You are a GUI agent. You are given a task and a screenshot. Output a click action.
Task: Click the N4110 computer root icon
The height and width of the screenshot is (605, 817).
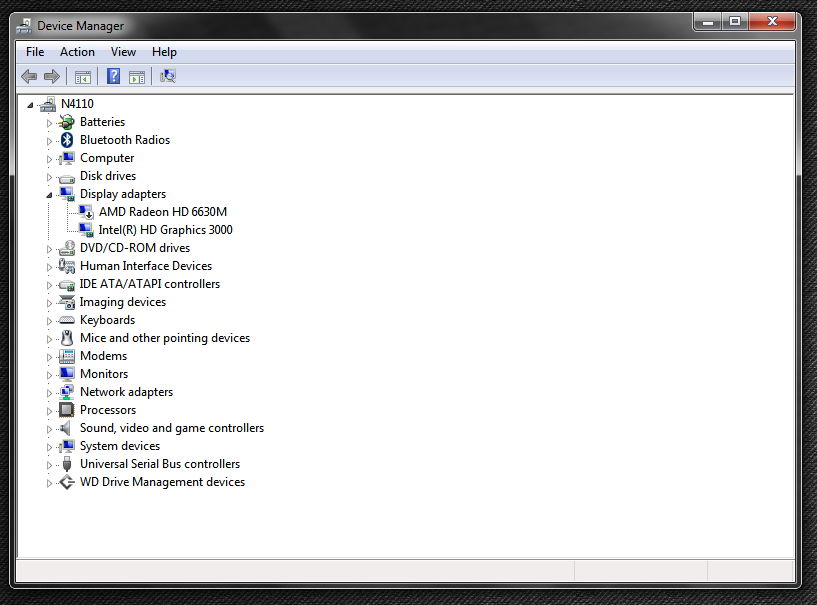pyautogui.click(x=48, y=104)
